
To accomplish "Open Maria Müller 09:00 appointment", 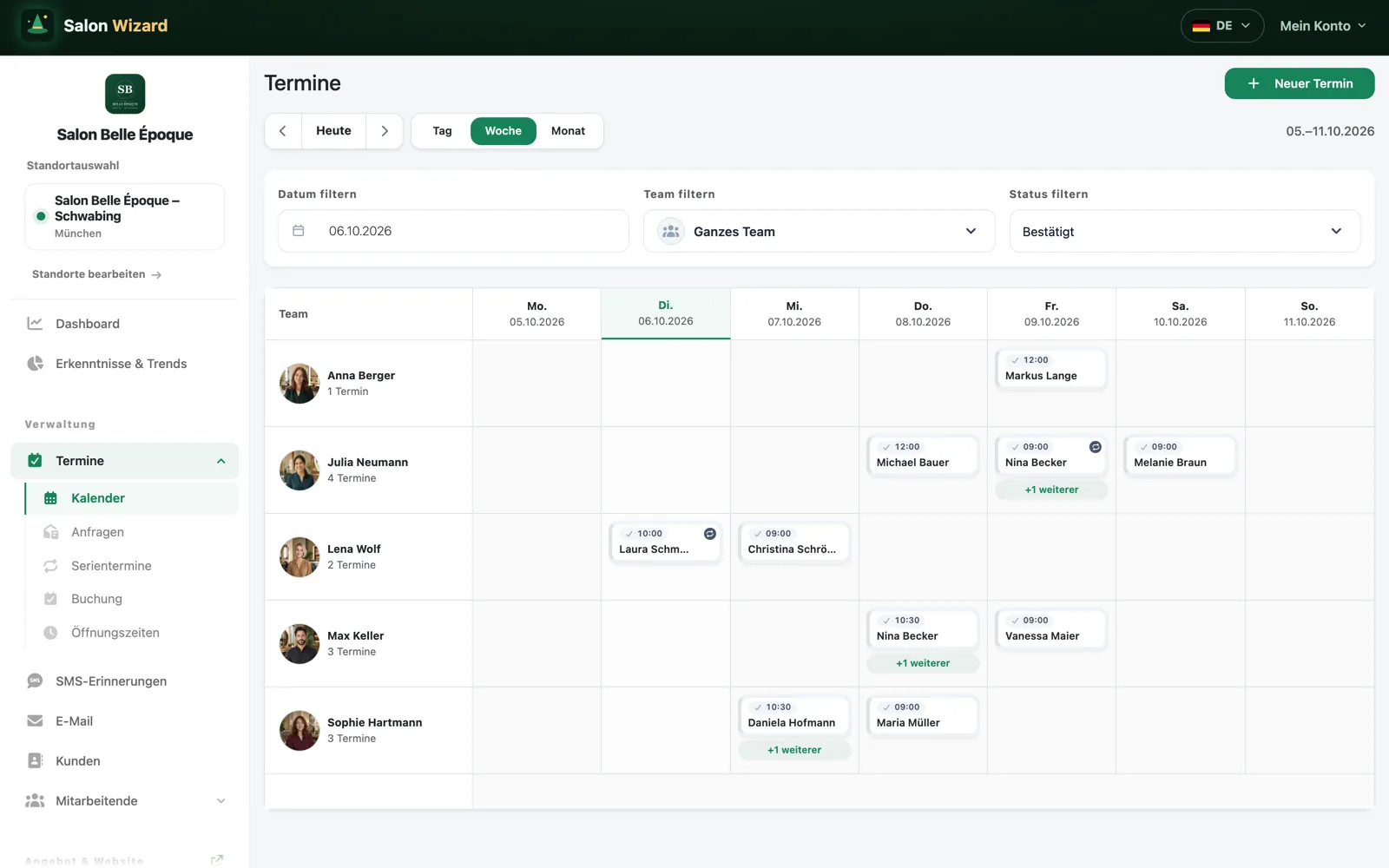I will [x=923, y=716].
